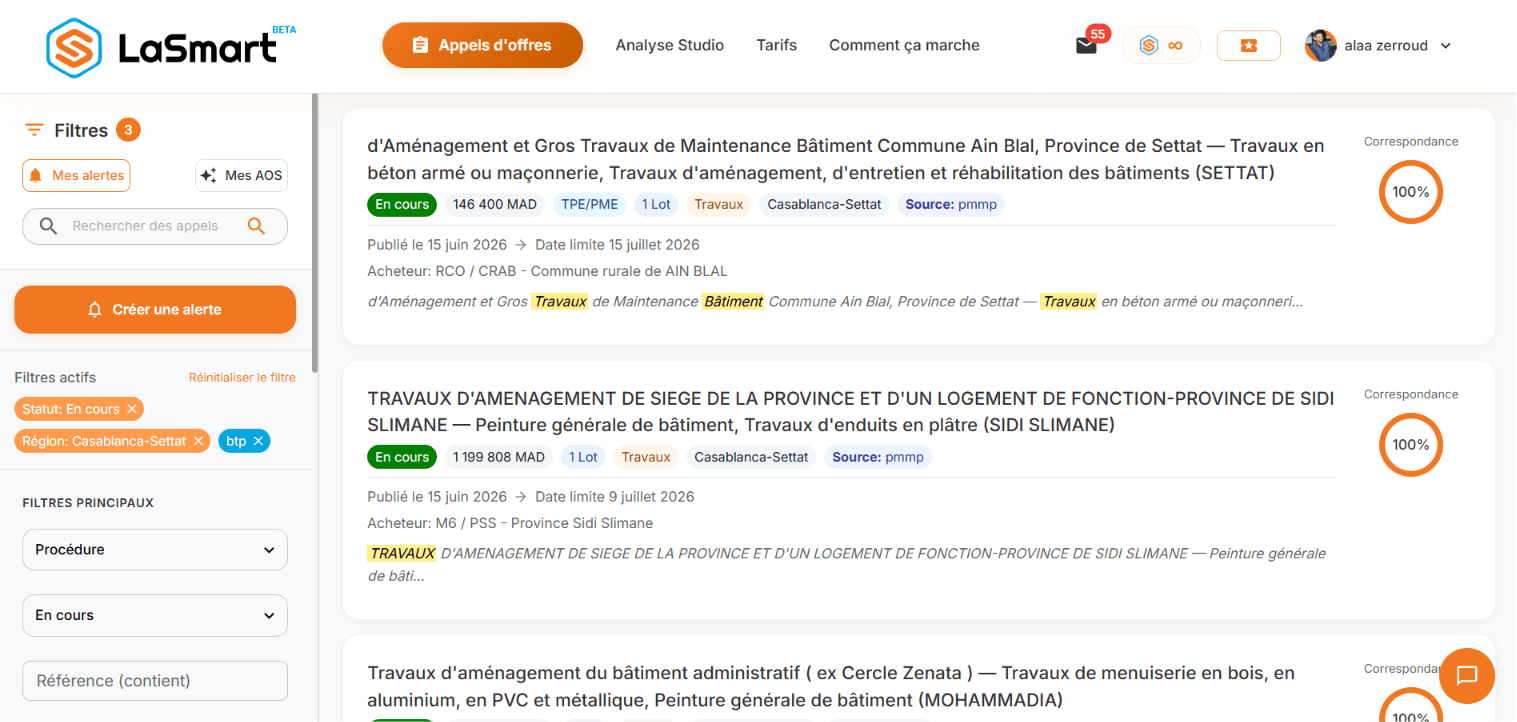Click the Filtres funnel icon

click(34, 130)
